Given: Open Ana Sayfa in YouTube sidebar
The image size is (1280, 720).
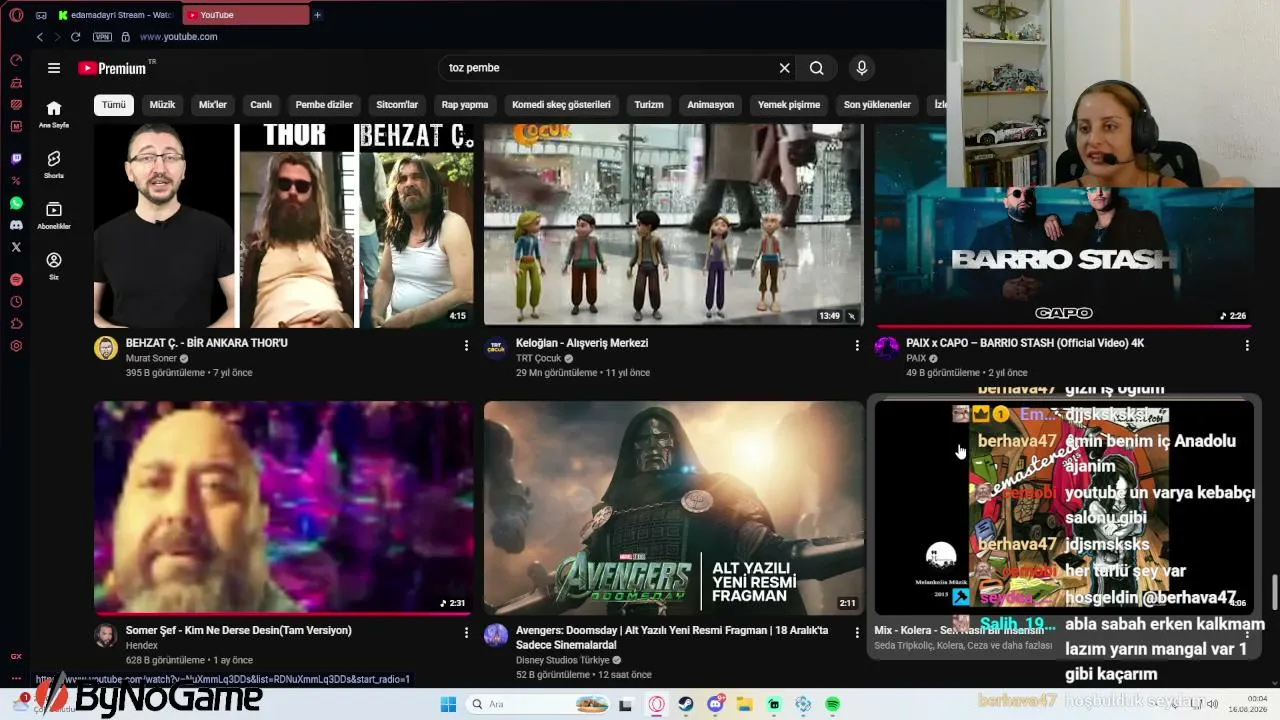Looking at the screenshot, I should 54,114.
